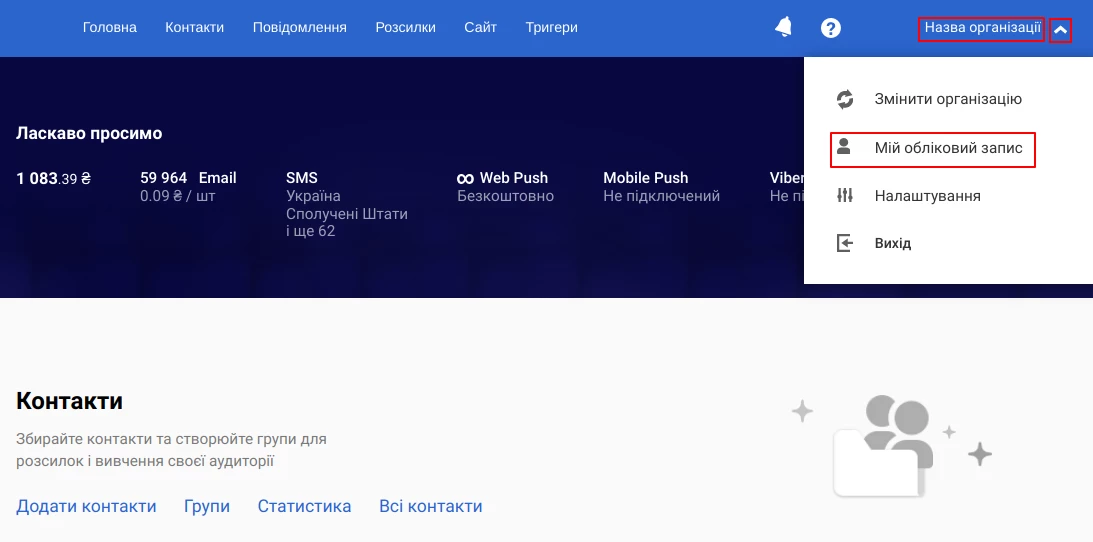Click the Mobile Push channel label

(x=645, y=178)
